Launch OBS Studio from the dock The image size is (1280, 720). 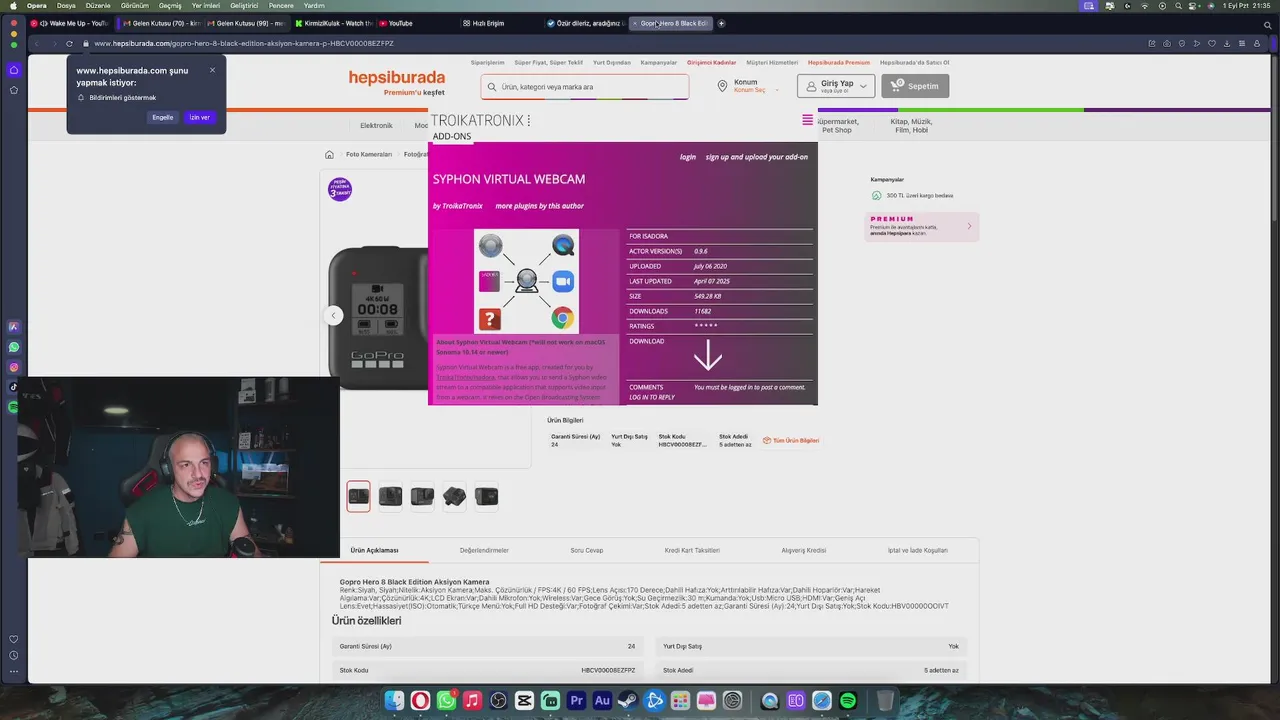[498, 701]
